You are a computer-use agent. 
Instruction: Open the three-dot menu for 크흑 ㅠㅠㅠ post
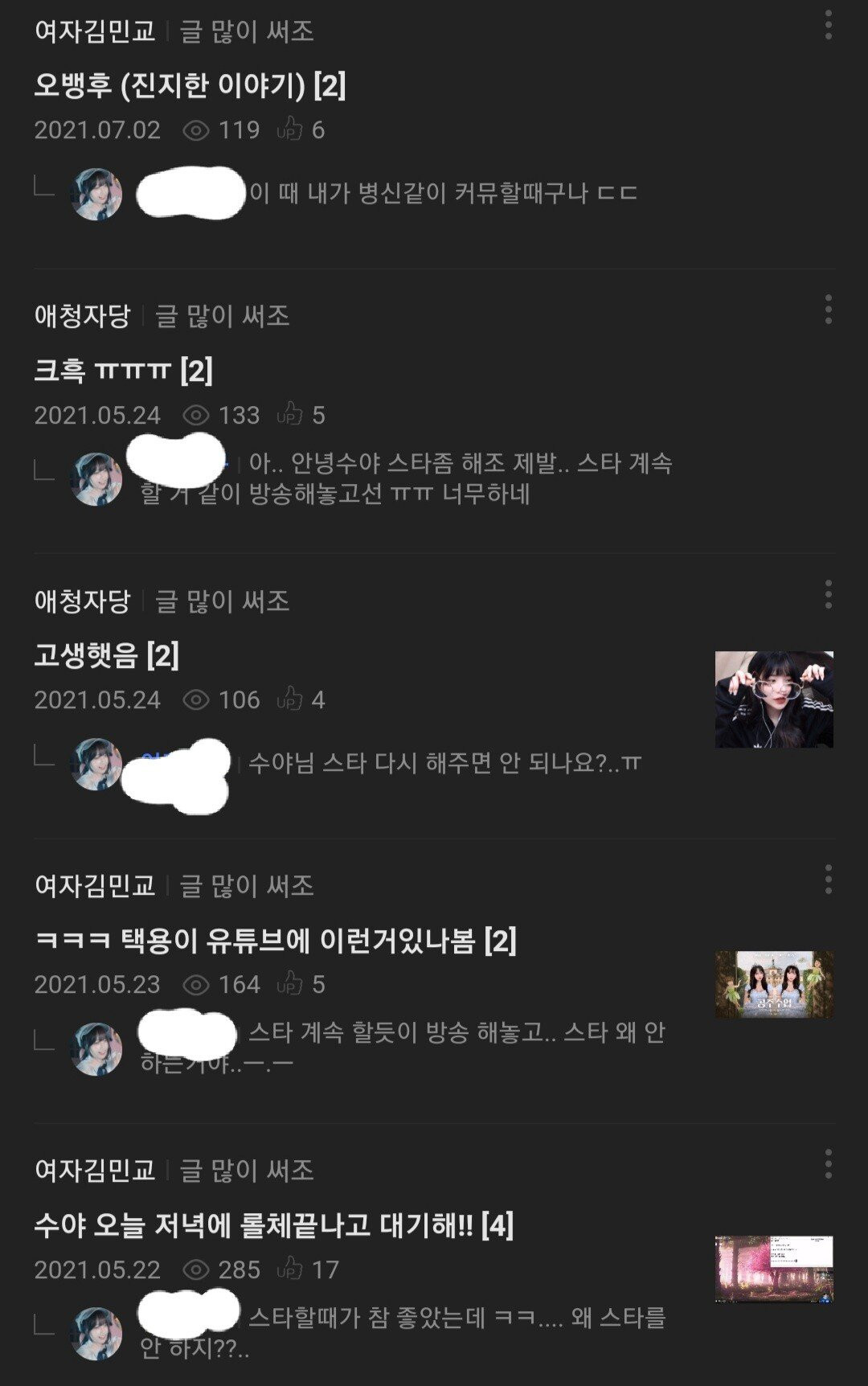pos(828,310)
